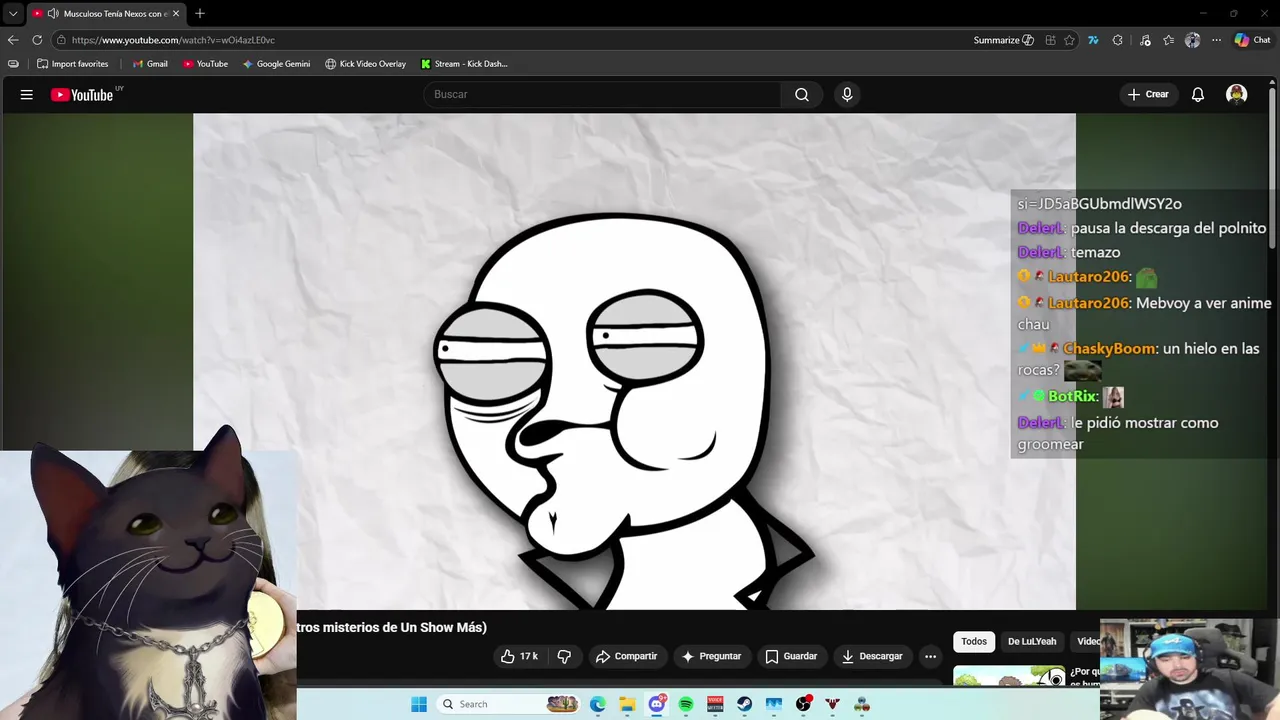Viewport: 1280px width, 720px height.
Task: Open YouTube bookmark in favorites bar
Action: pos(205,64)
